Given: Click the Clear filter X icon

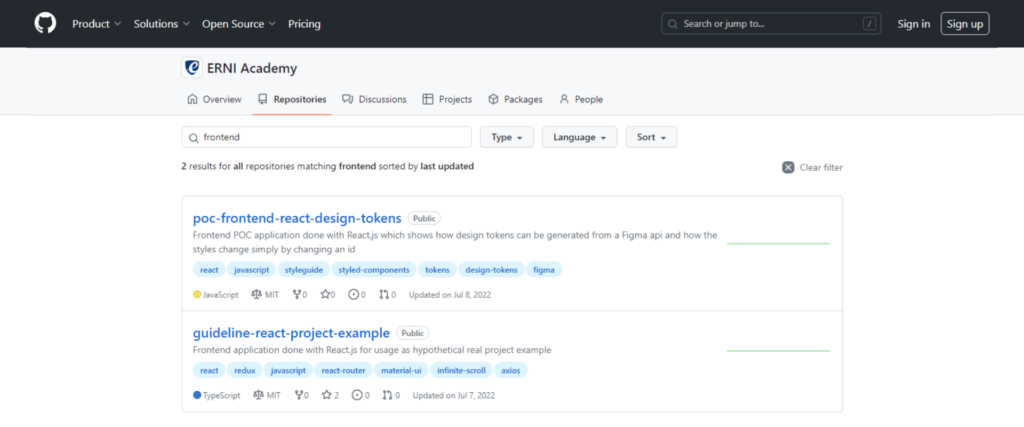Looking at the screenshot, I should tap(788, 167).
